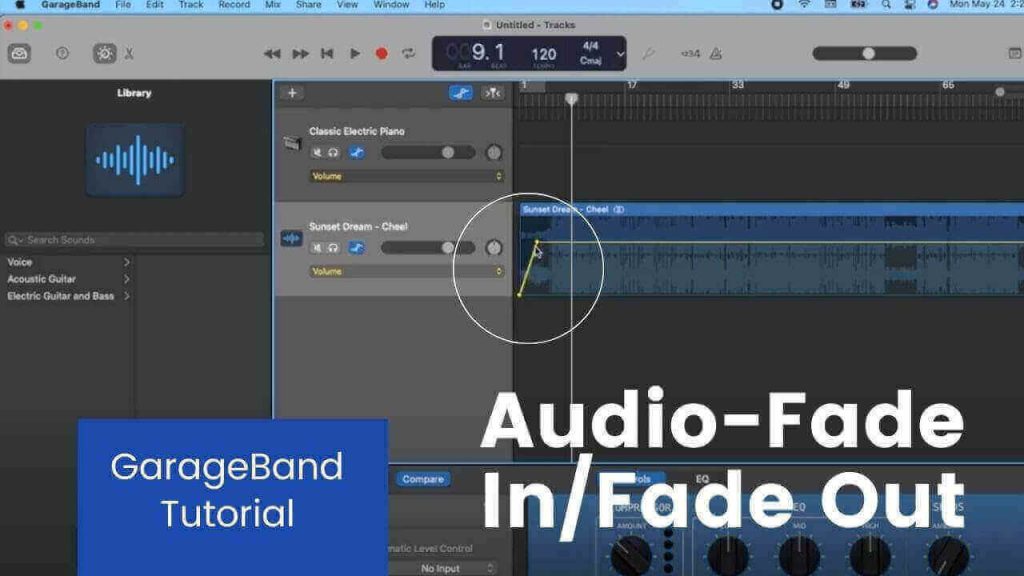Open the Library panel audio waveform icon
Screen dimensions: 1024x576
click(x=135, y=157)
